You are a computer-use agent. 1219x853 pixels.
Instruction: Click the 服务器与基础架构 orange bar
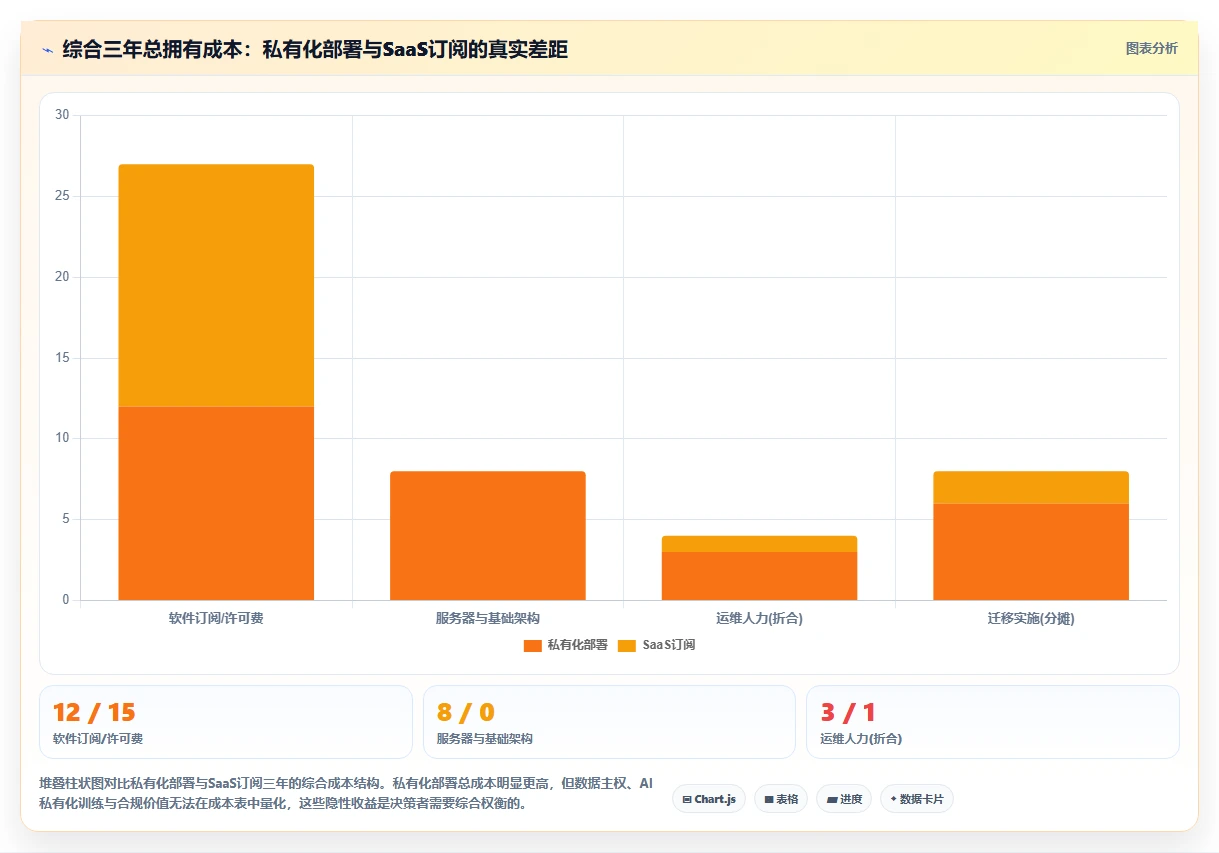488,535
